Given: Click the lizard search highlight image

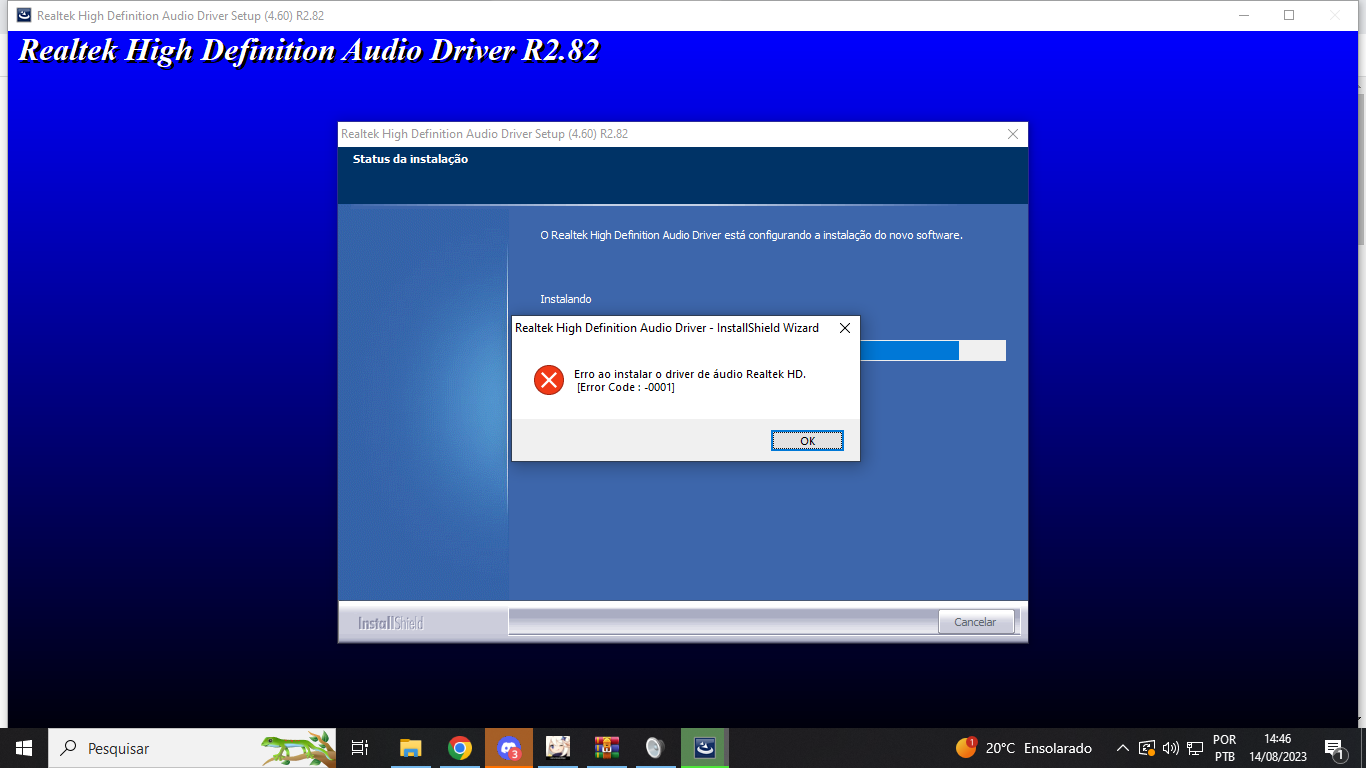Looking at the screenshot, I should click(x=298, y=748).
